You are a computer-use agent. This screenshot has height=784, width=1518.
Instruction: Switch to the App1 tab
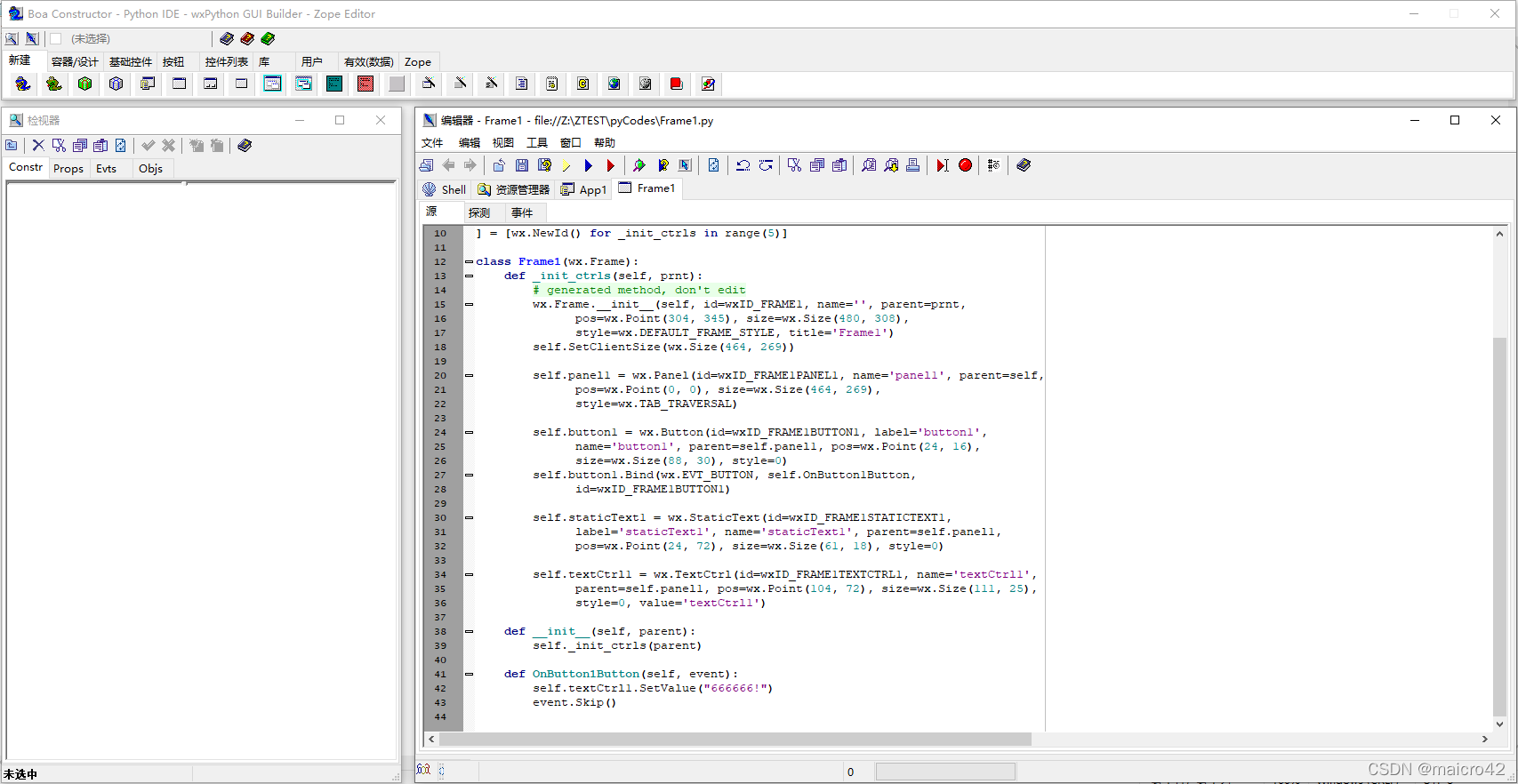click(583, 189)
